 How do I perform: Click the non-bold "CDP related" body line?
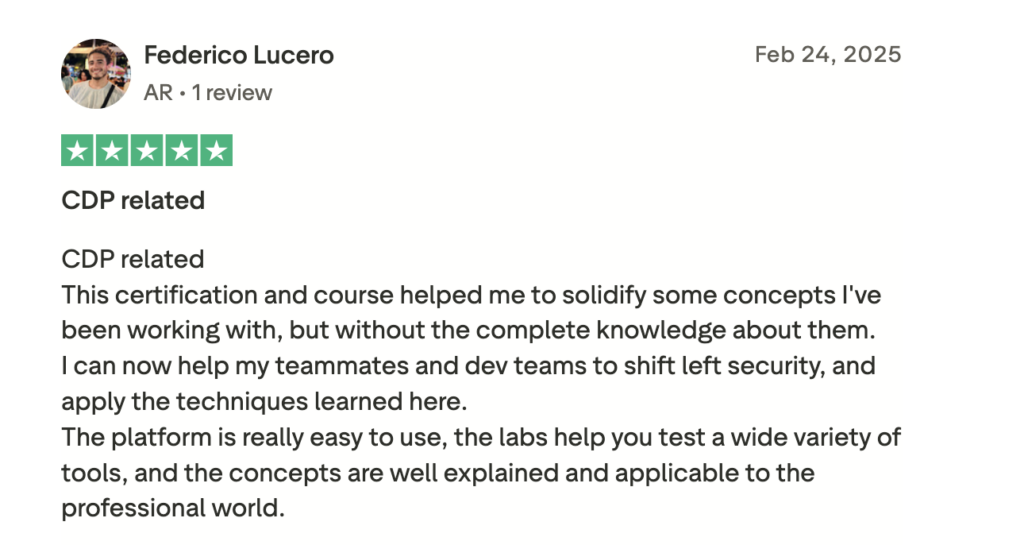point(133,259)
